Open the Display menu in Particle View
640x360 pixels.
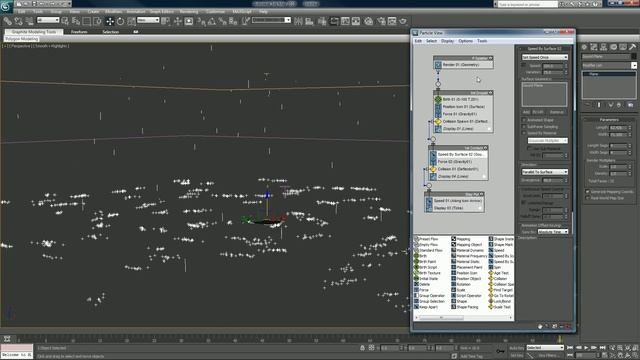tap(447, 41)
